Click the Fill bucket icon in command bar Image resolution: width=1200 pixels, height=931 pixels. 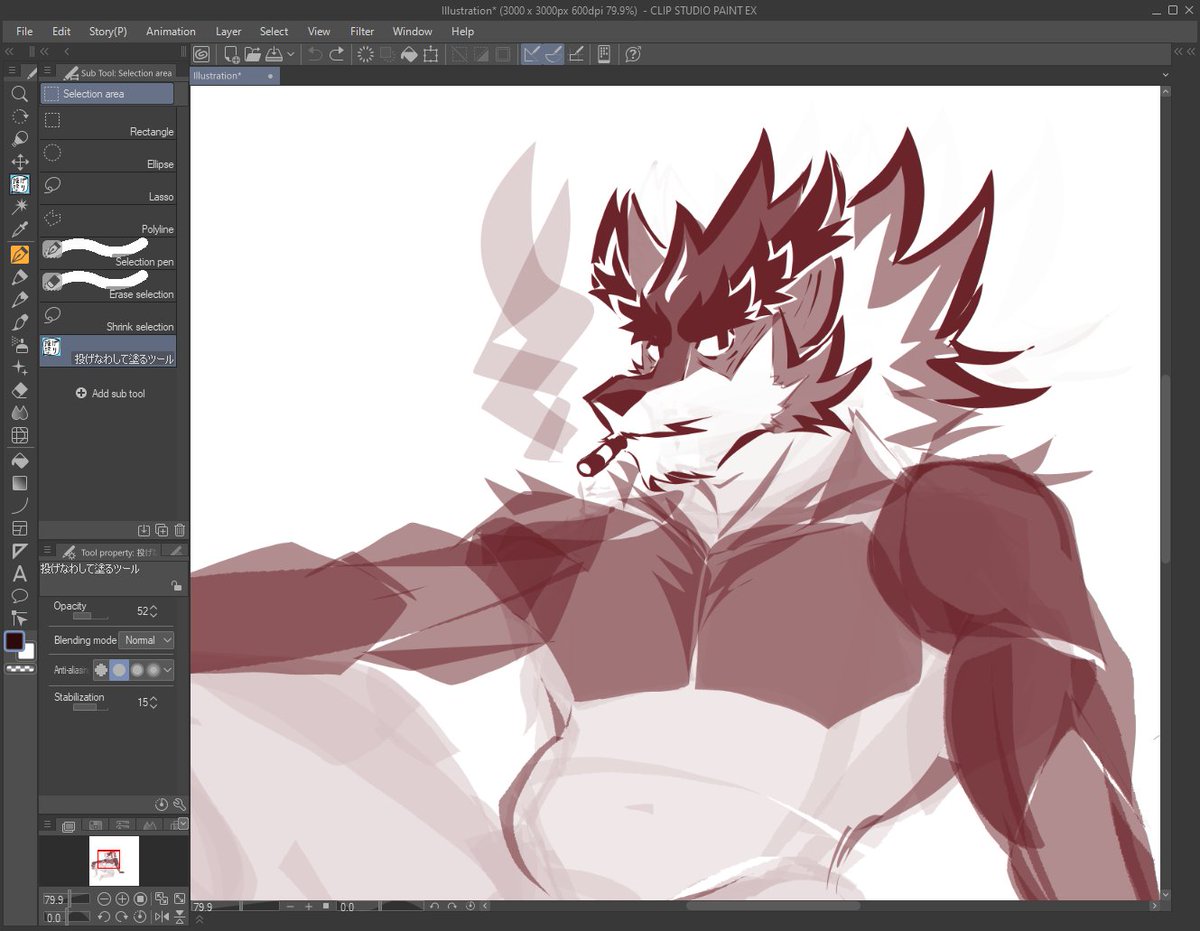pyautogui.click(x=408, y=55)
